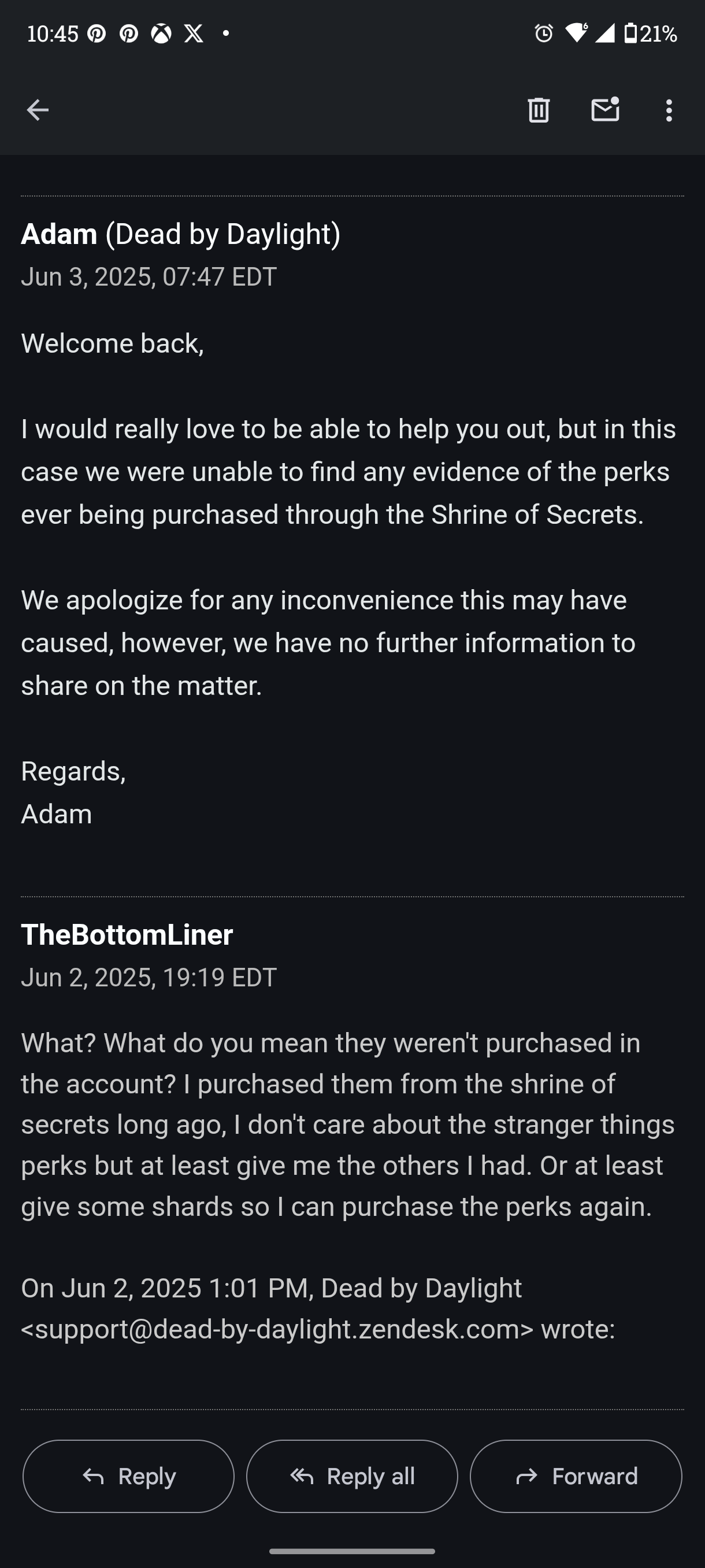Viewport: 705px width, 1568px height.
Task: Tap the TheBottomLiner sender name
Action: [x=127, y=935]
